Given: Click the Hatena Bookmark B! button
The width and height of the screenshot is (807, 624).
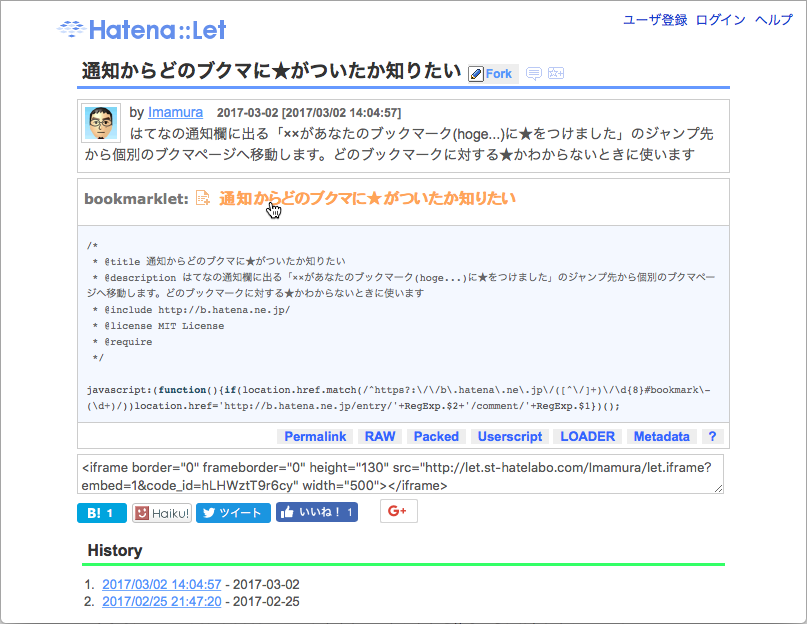Looking at the screenshot, I should pyautogui.click(x=101, y=513).
